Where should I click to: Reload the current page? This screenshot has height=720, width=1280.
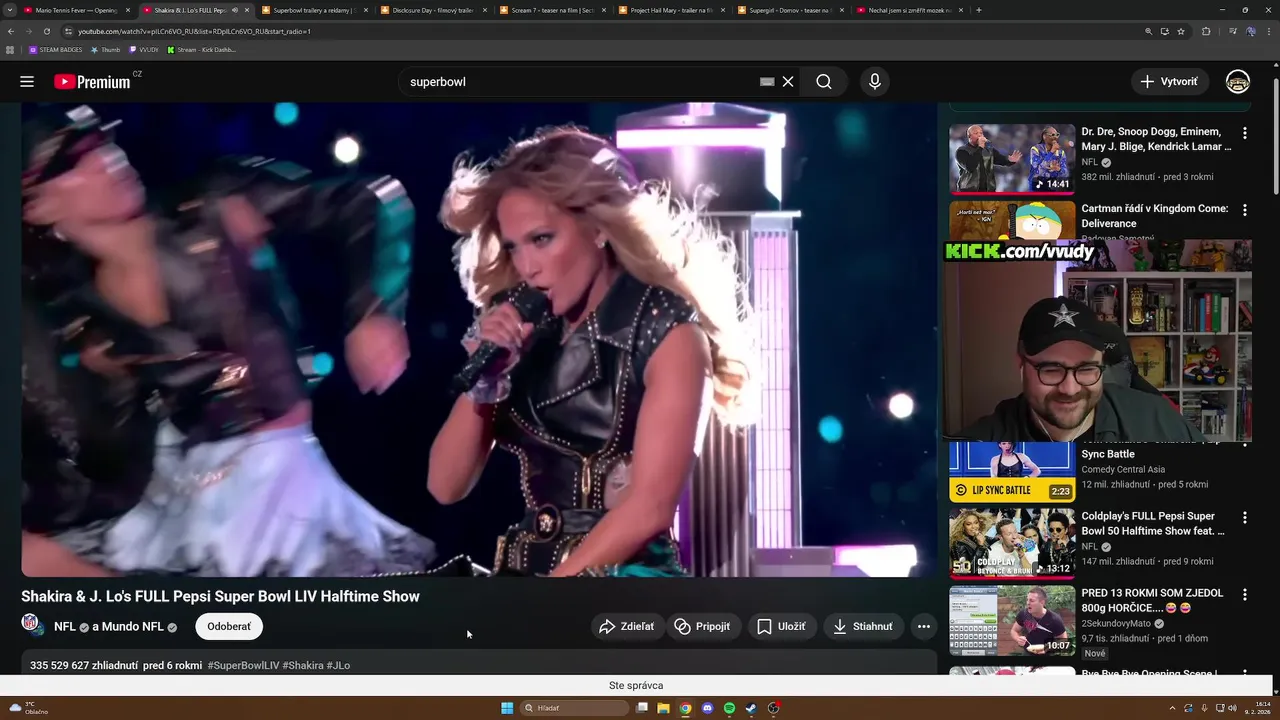[46, 31]
